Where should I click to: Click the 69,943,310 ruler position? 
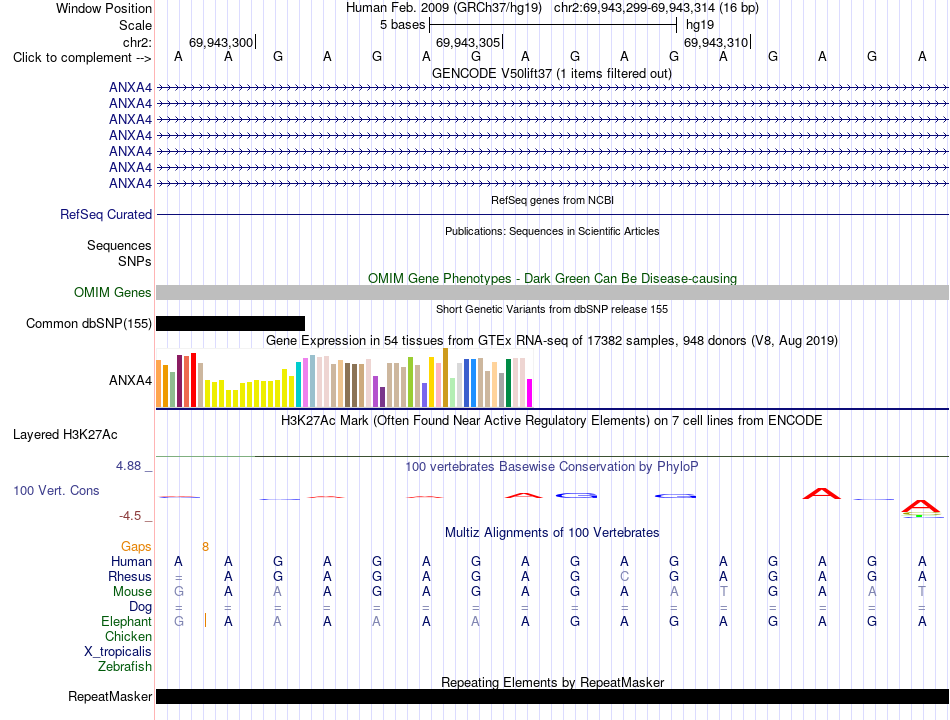coord(716,42)
